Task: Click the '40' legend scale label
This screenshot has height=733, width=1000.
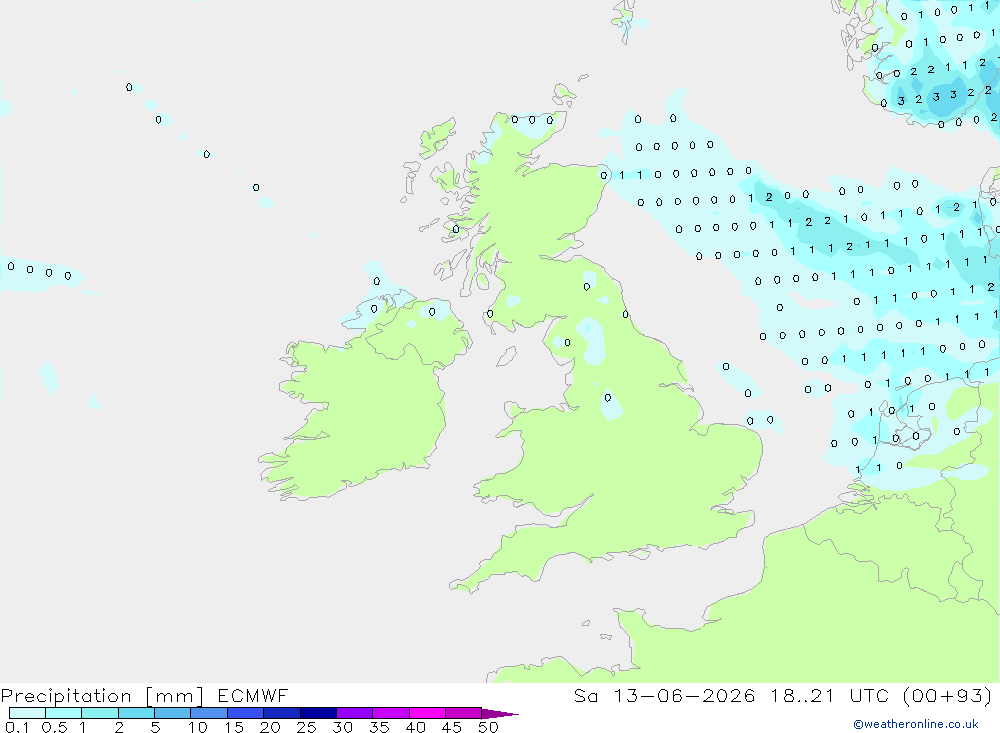Action: pos(415,727)
